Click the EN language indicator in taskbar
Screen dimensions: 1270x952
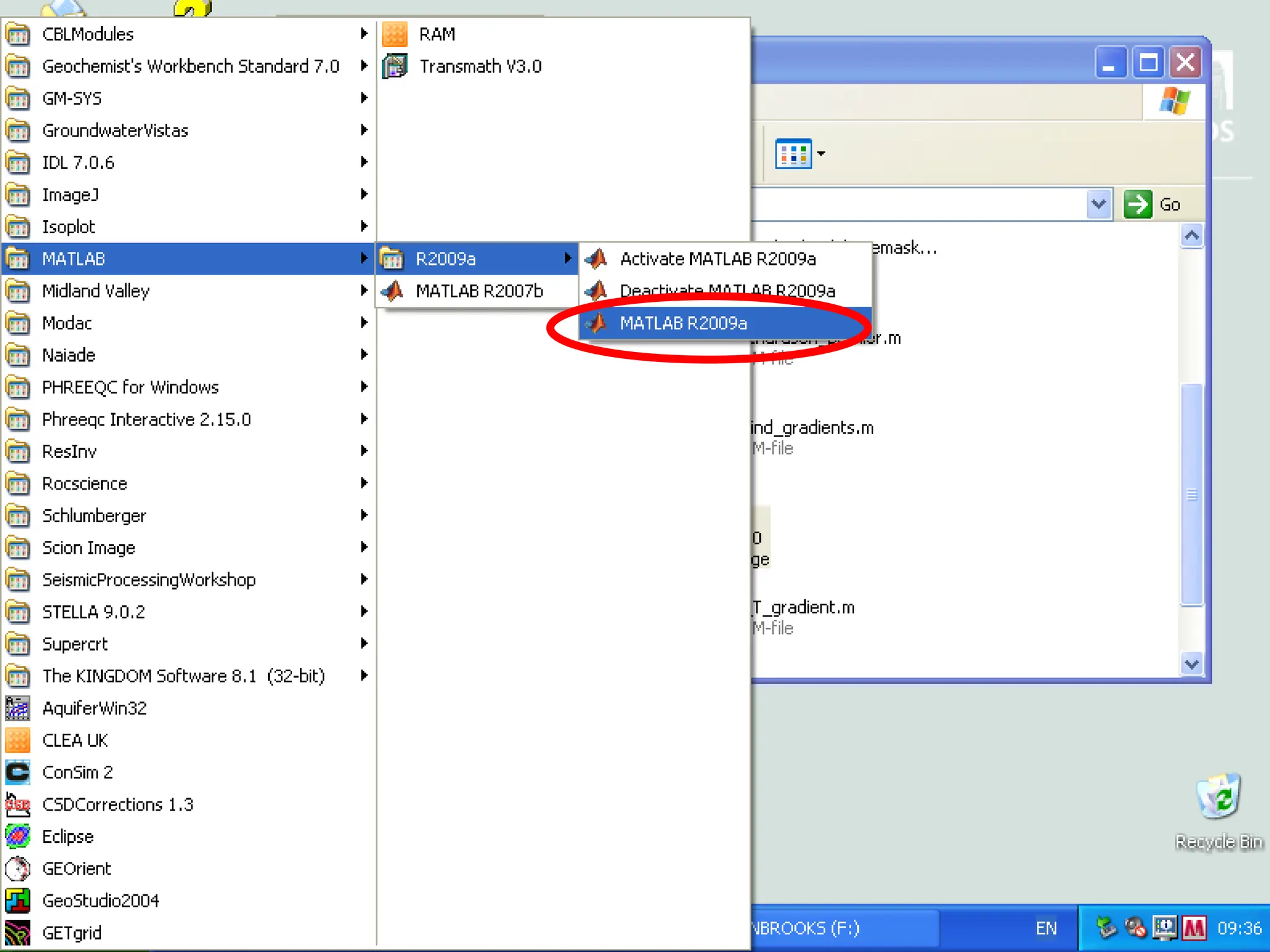pos(1046,928)
